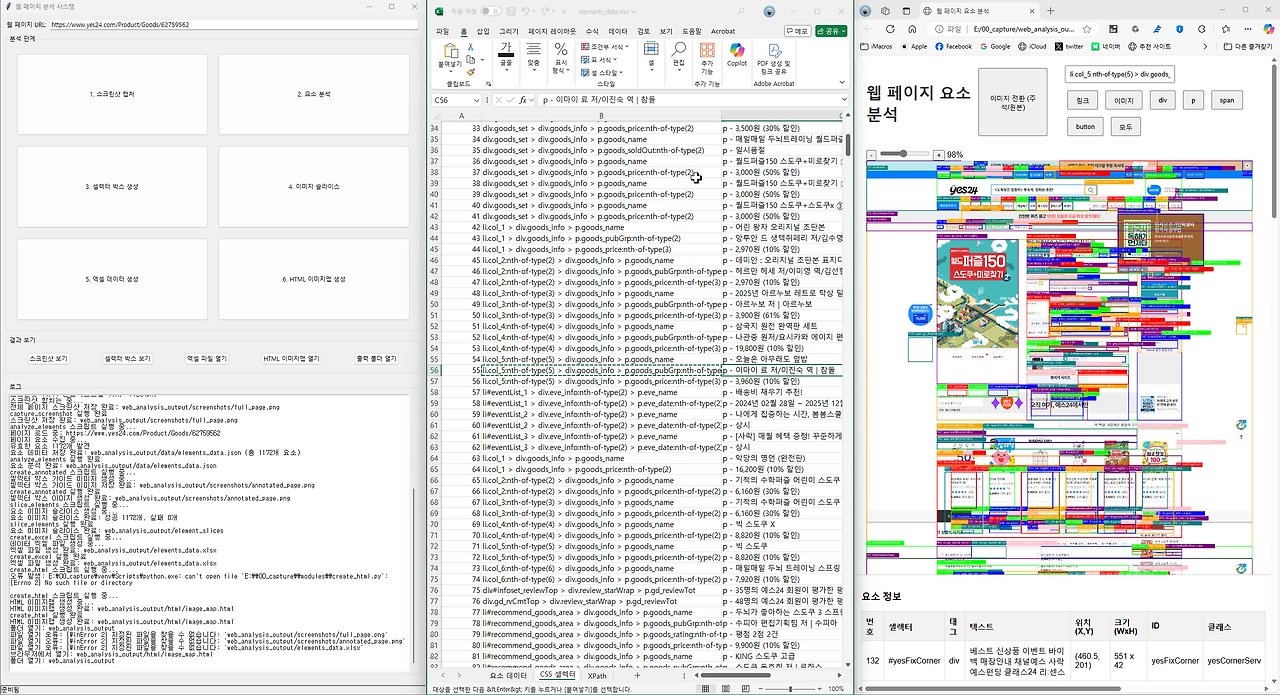1280x695 pixels.
Task: Click the Edge Copilot icon in toolbar
Action: [1269, 30]
